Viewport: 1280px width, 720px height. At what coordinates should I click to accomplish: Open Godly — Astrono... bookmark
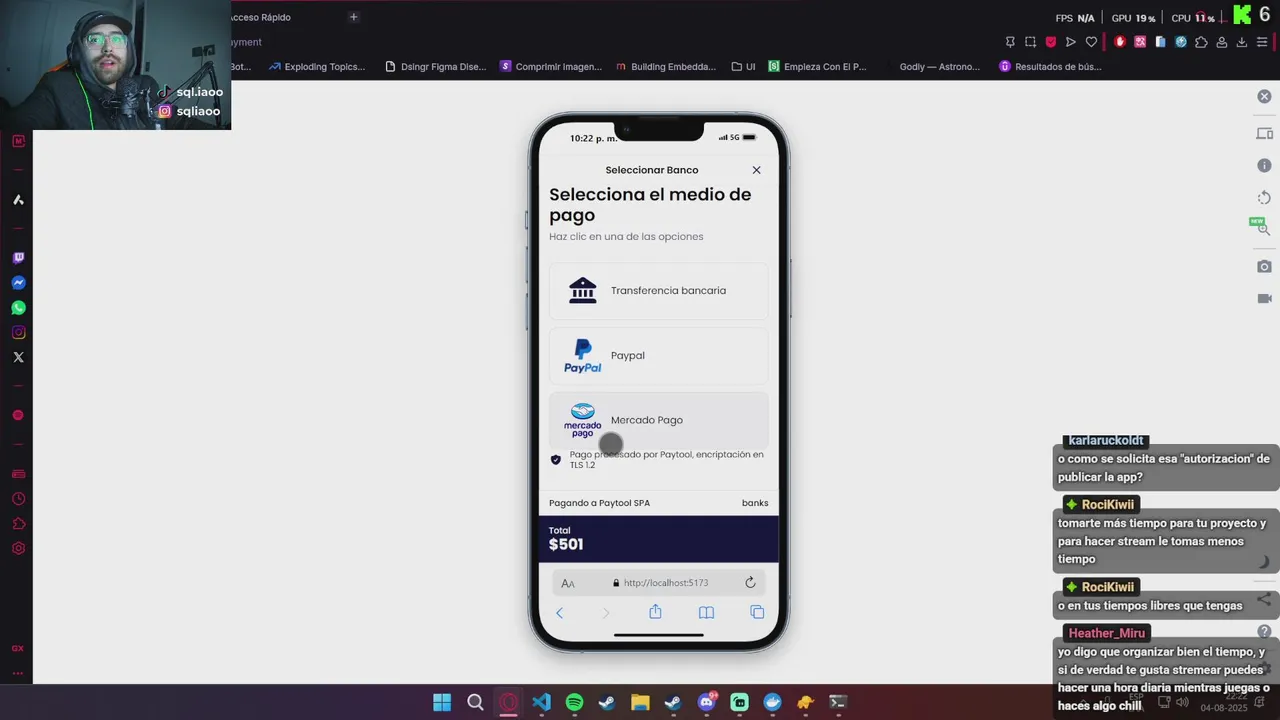point(940,67)
